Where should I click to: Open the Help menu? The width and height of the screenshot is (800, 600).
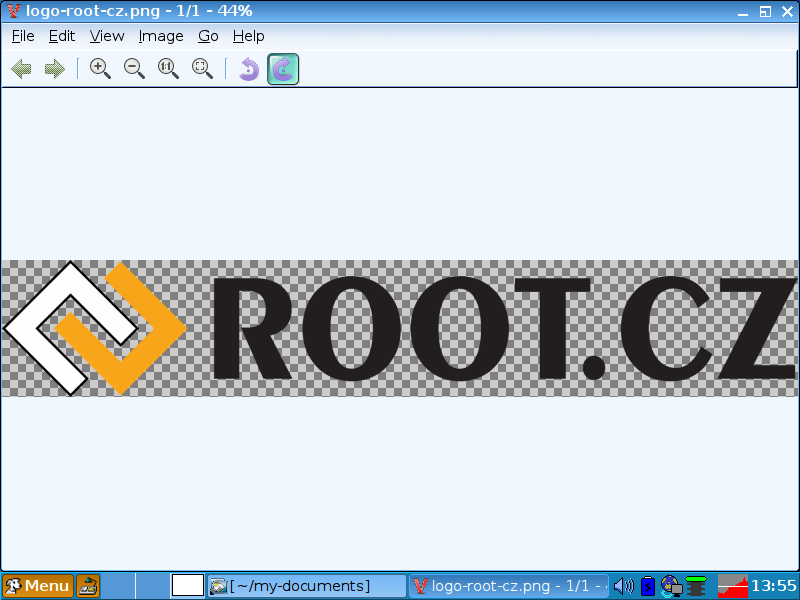[248, 36]
